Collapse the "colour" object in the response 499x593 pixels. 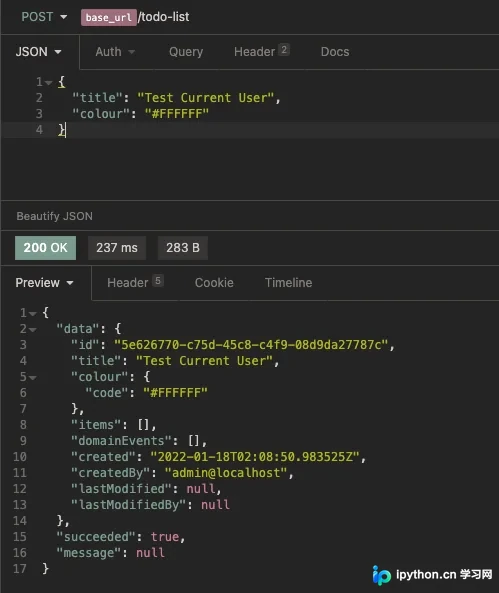coord(33,377)
